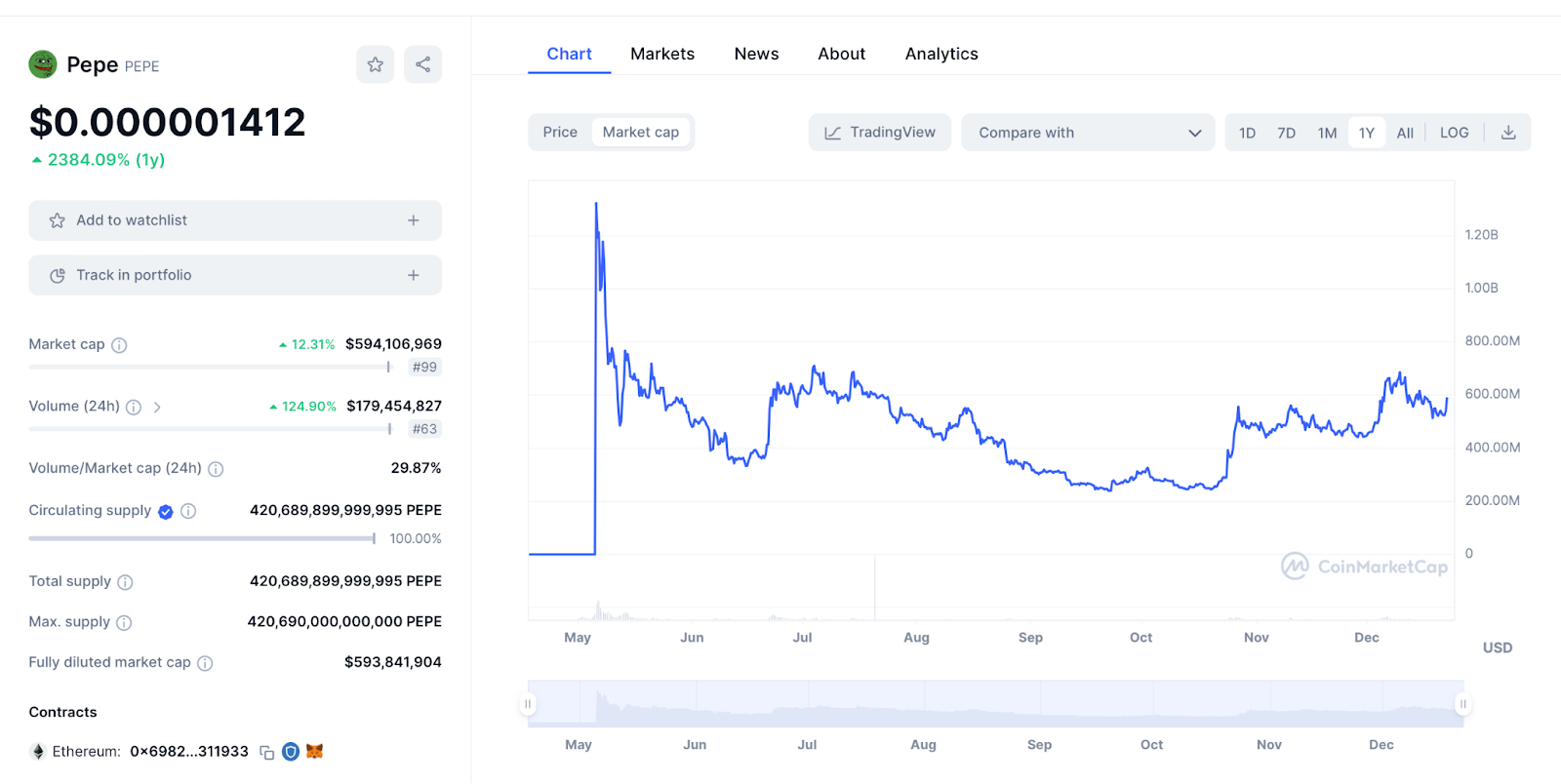Click the #63 volume rank badge

(x=424, y=429)
